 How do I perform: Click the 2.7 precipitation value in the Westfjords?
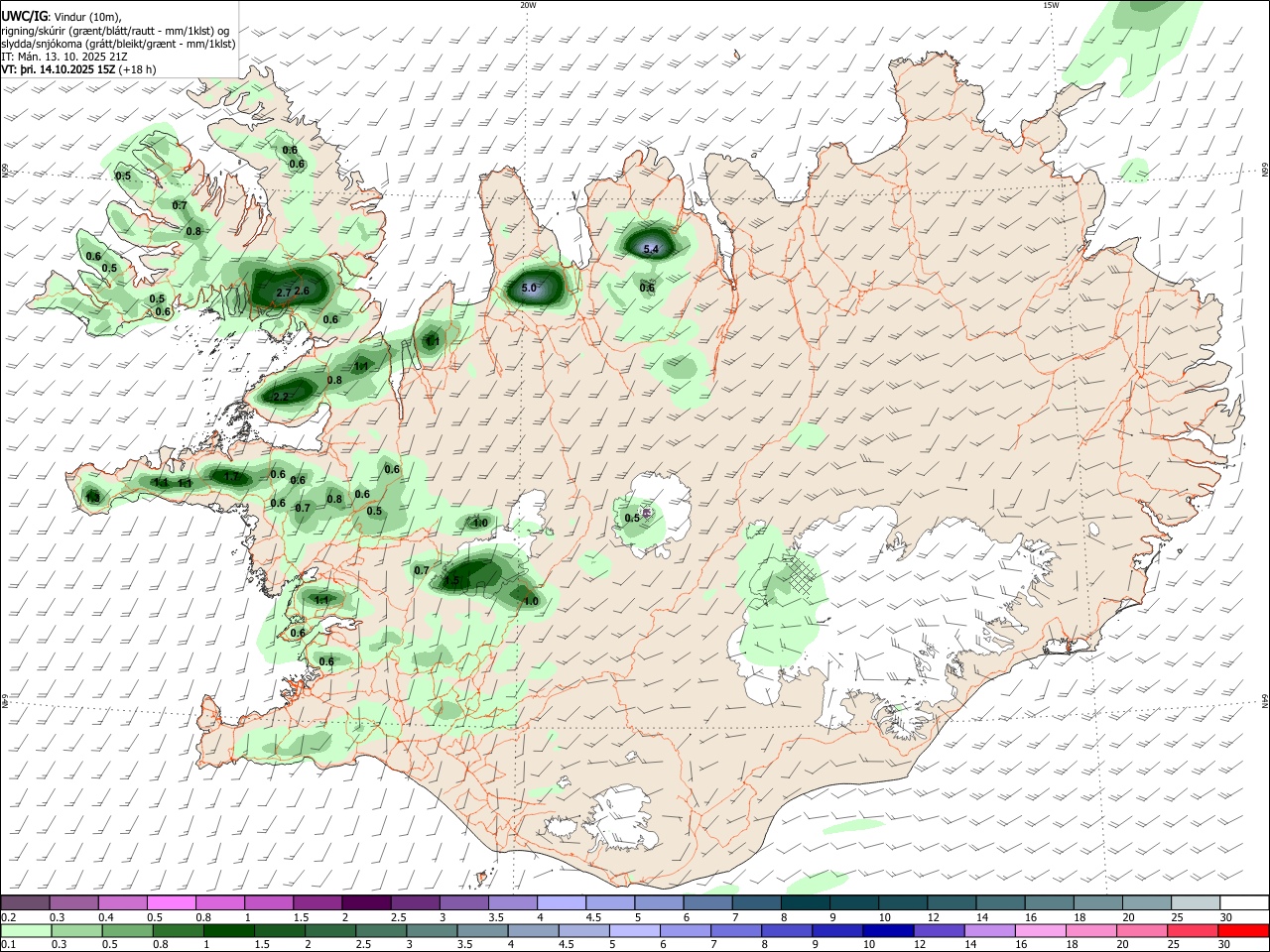(284, 293)
